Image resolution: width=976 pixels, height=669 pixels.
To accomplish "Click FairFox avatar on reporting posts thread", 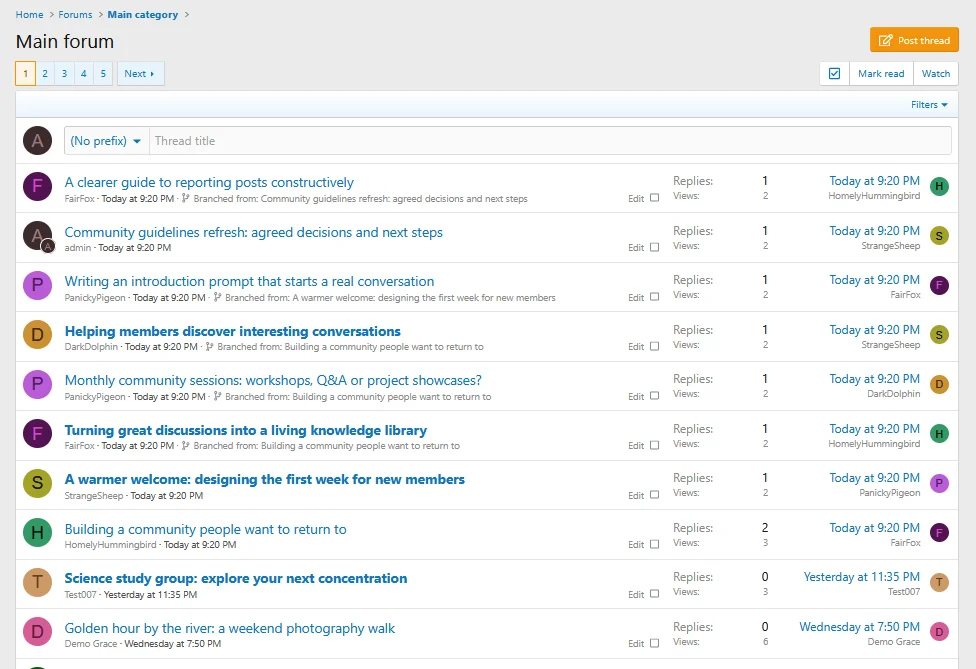I will click(37, 186).
